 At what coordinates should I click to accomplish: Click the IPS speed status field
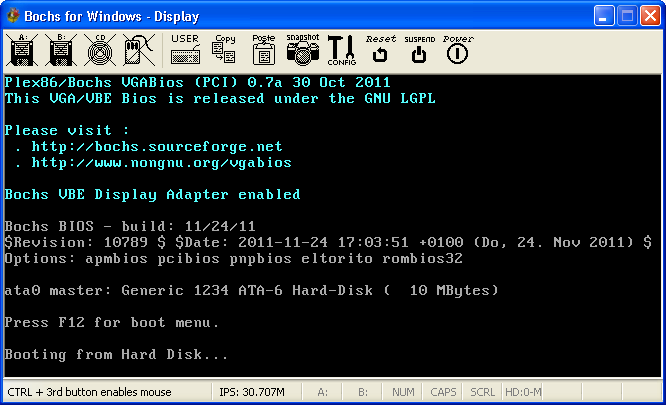coord(252,392)
